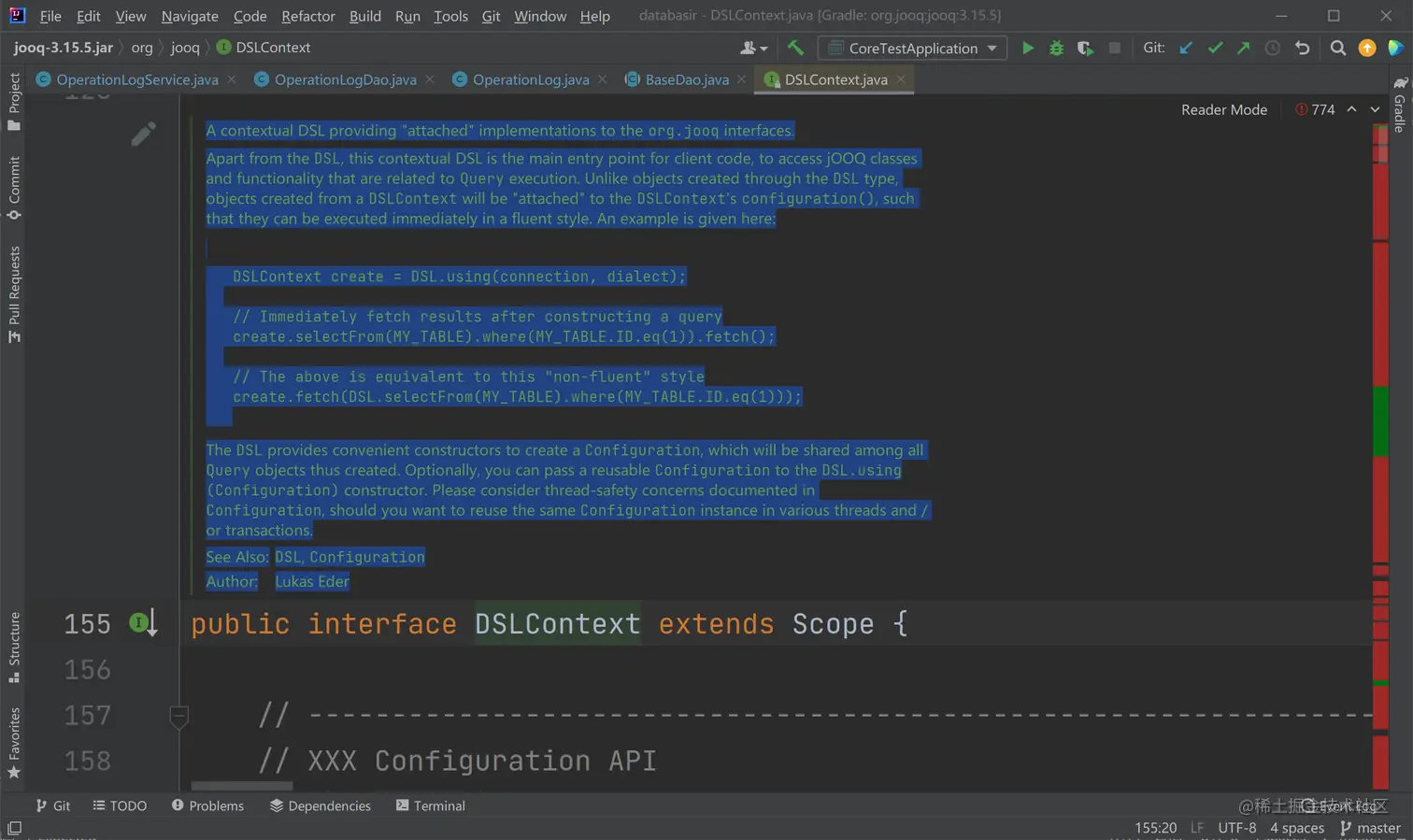Open the jooq-3.15.5.jar breadcrumb
1413x840 pixels.
(x=64, y=48)
